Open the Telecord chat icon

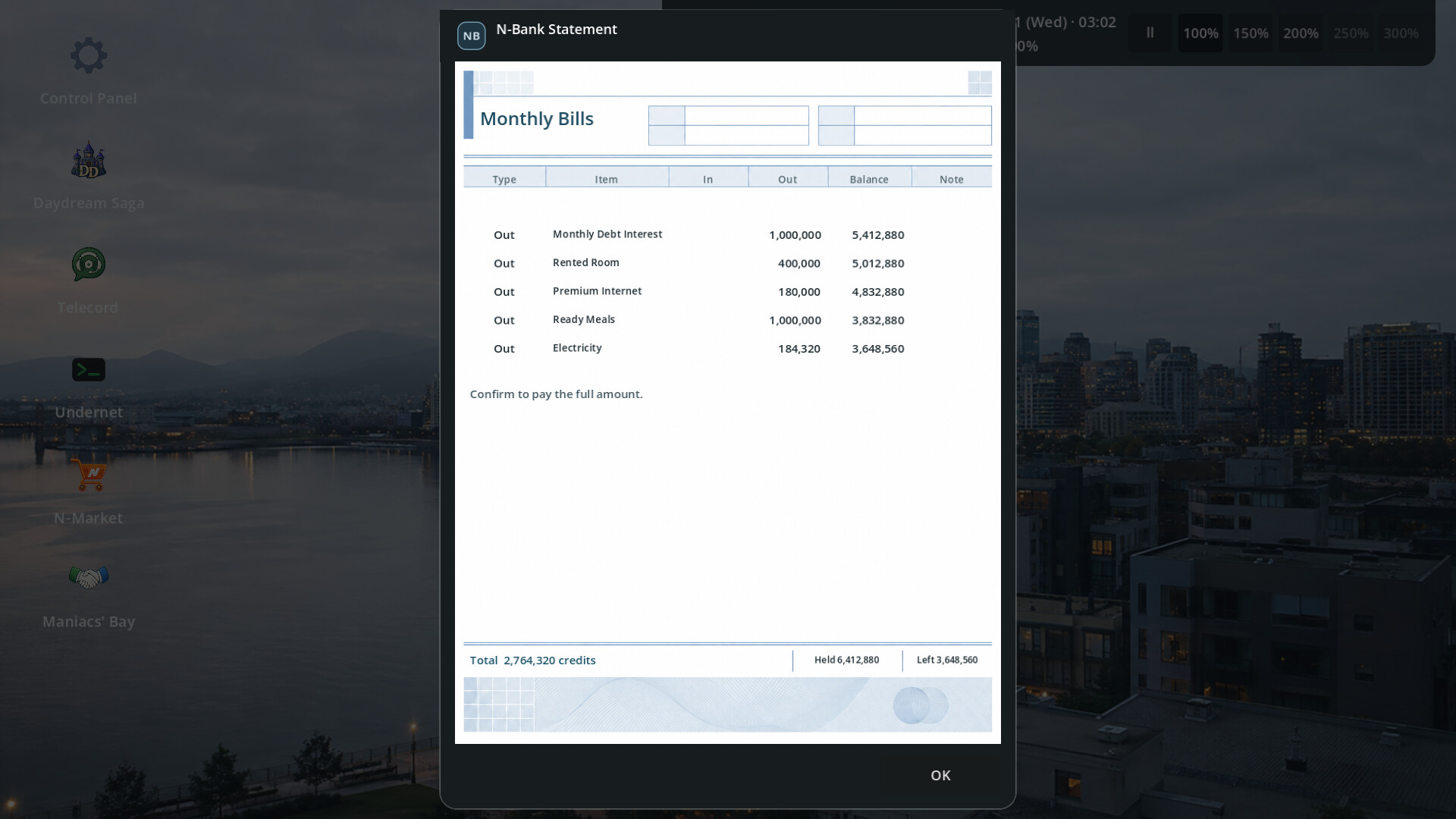tap(89, 264)
